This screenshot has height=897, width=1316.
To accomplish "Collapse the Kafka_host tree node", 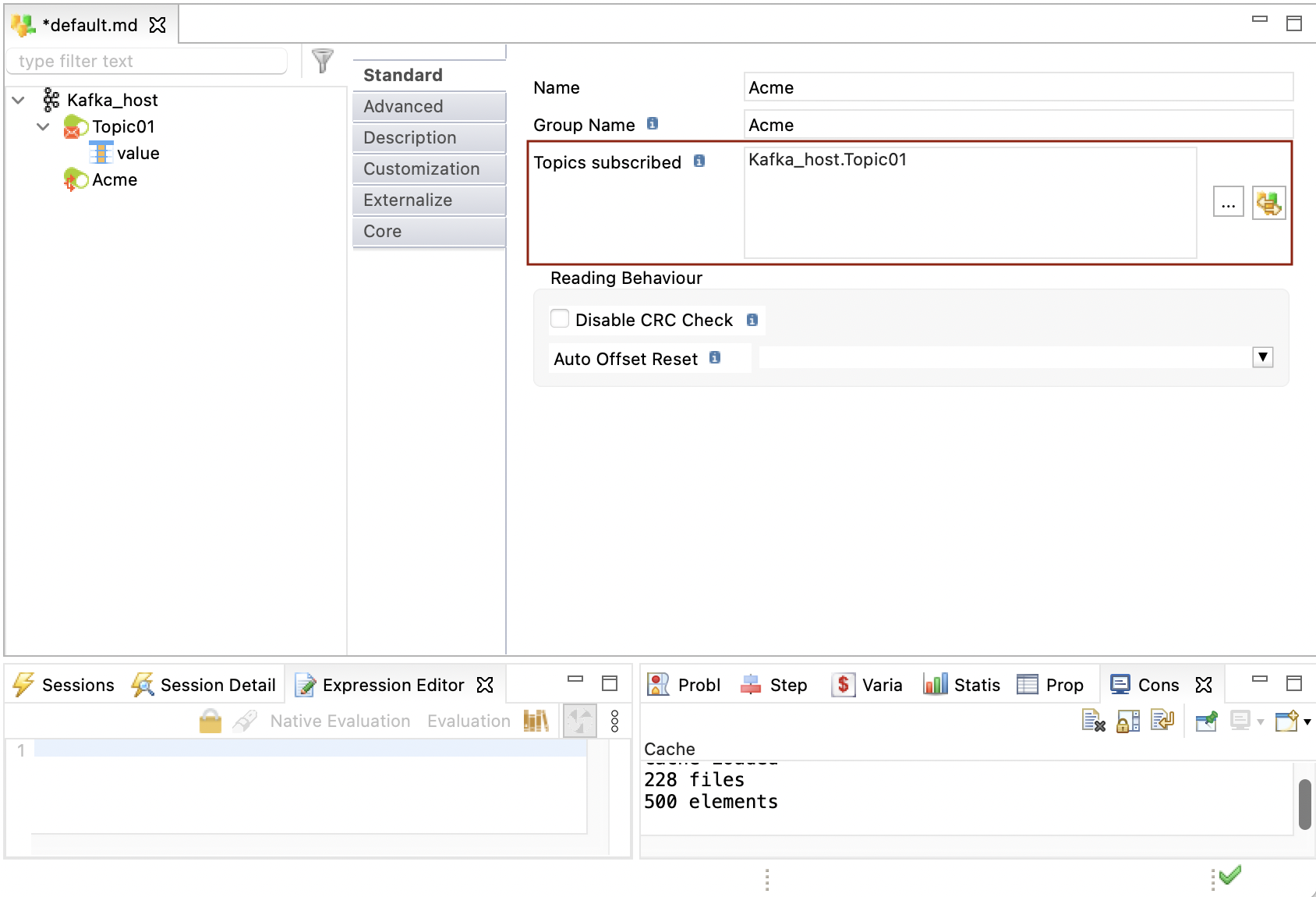I will click(x=19, y=100).
